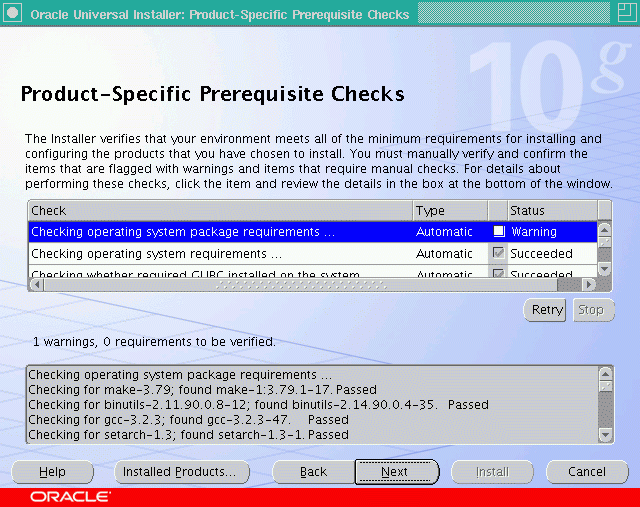Click 'Automatic' type in operating system requirements row

444,254
